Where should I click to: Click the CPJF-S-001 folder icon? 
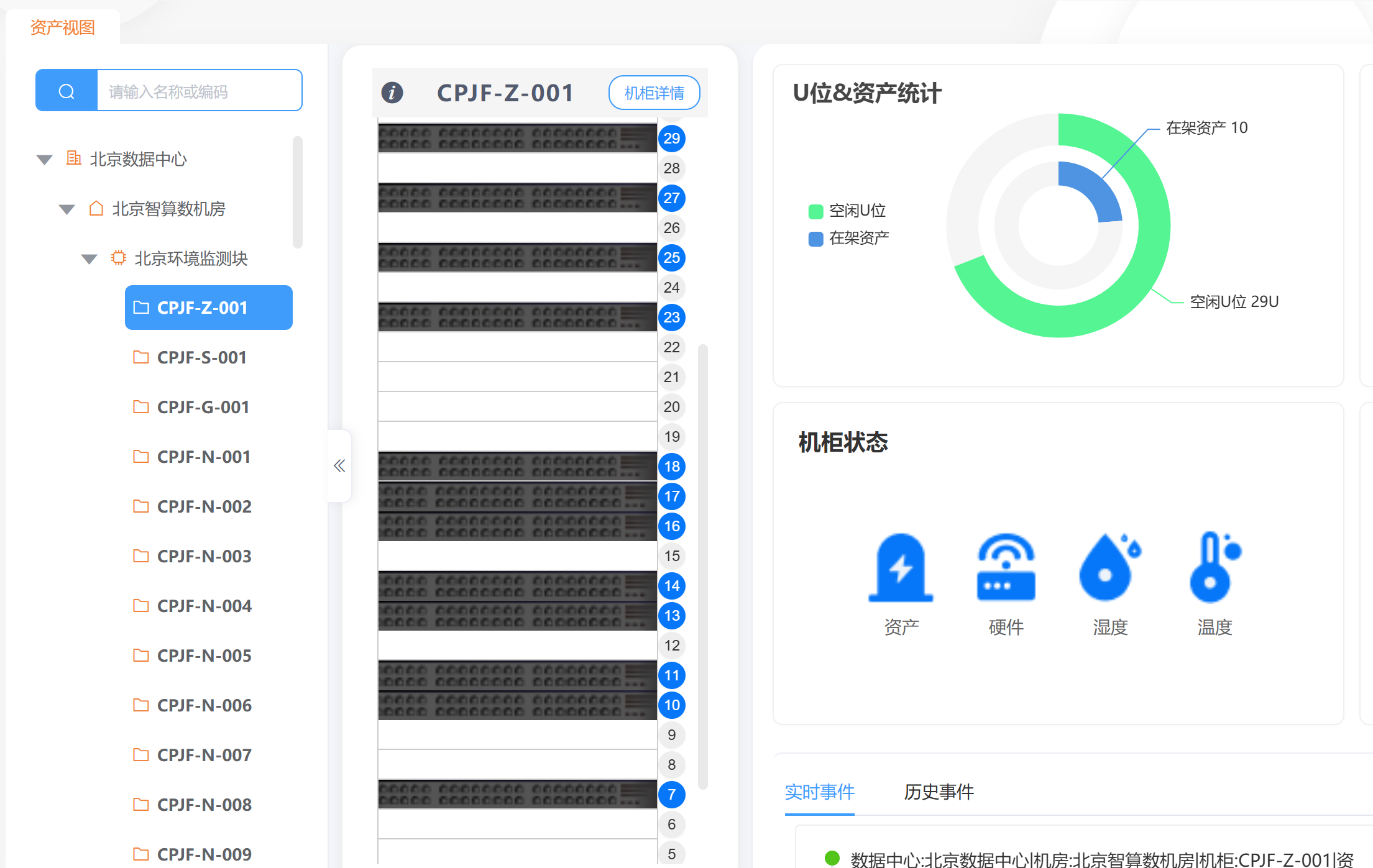click(x=141, y=357)
